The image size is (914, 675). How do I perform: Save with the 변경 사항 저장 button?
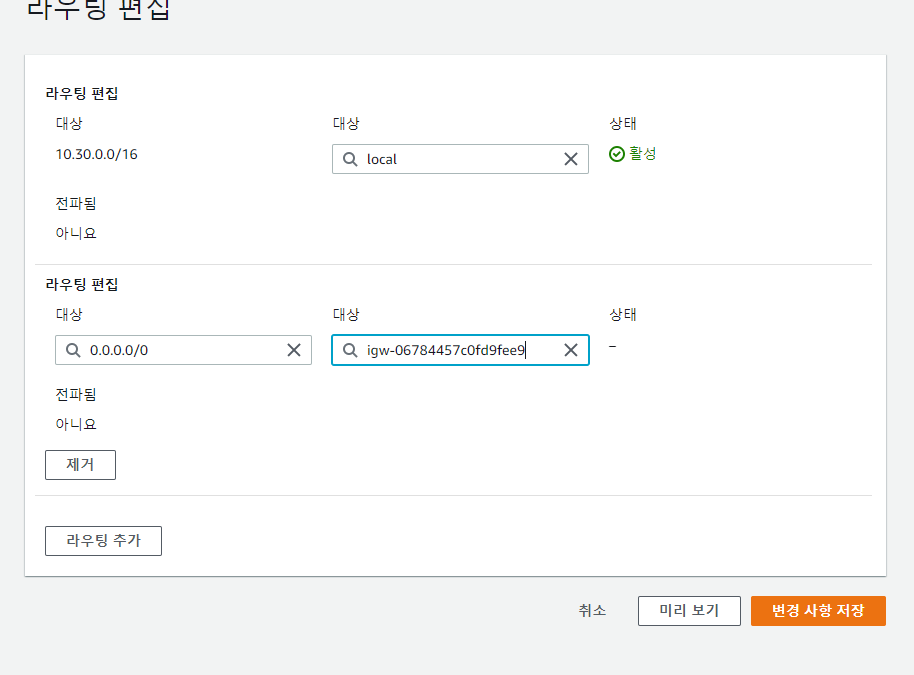(x=818, y=610)
